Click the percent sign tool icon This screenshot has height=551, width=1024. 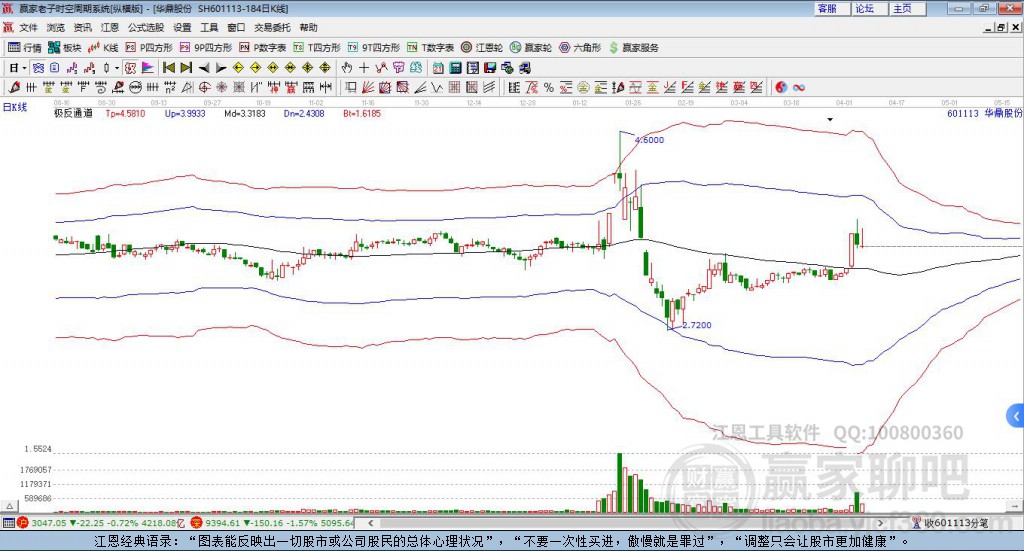pyautogui.click(x=549, y=87)
